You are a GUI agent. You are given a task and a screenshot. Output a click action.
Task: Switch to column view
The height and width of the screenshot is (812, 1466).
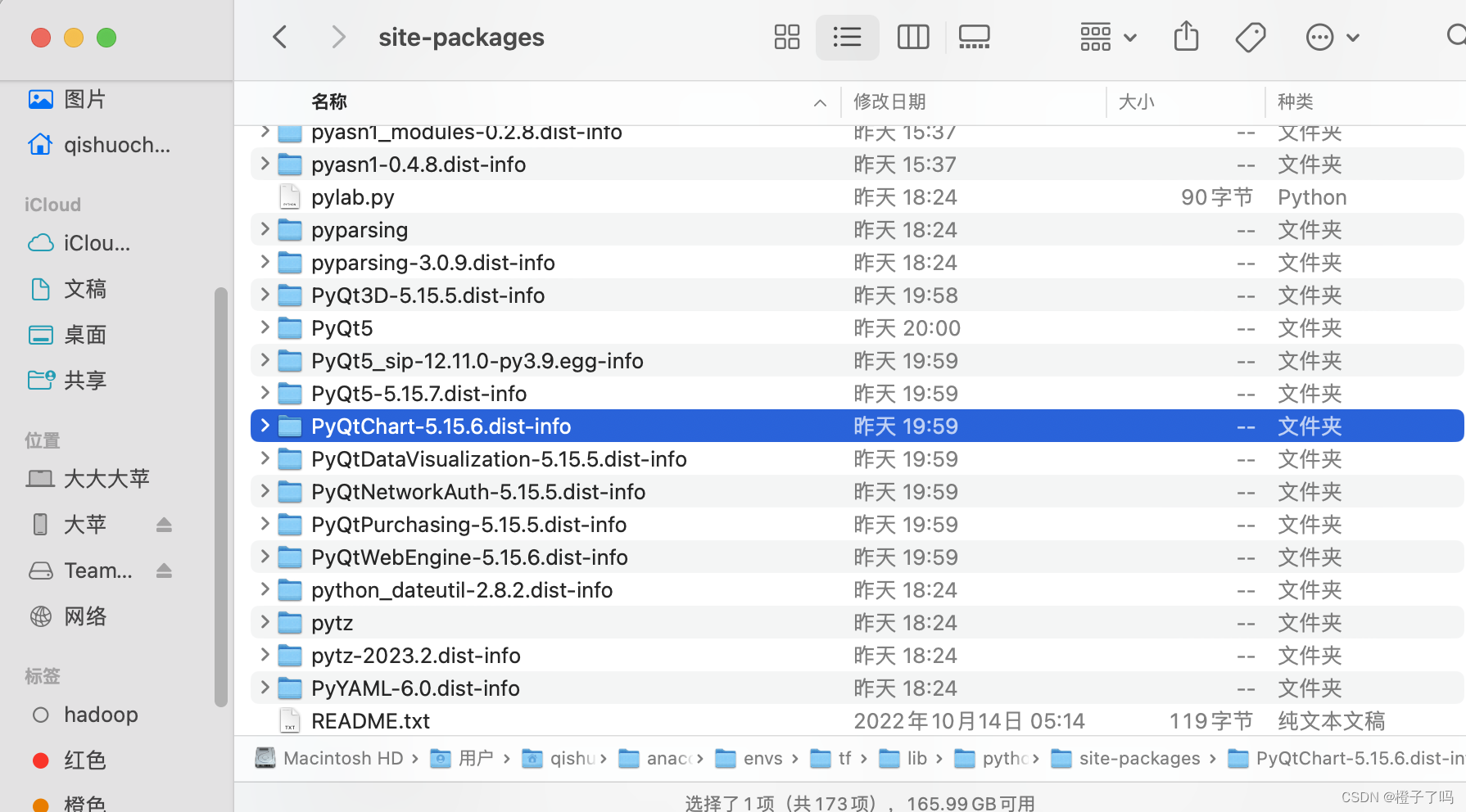[912, 37]
